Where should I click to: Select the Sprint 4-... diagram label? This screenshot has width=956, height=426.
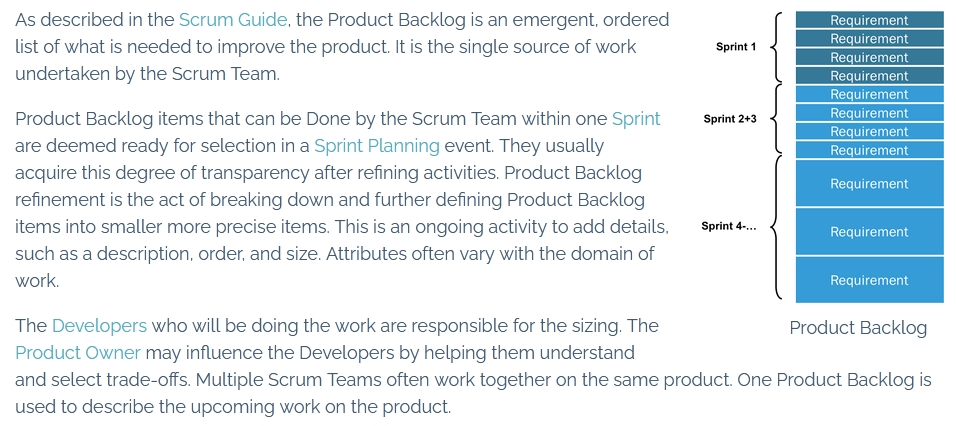pyautogui.click(x=729, y=226)
